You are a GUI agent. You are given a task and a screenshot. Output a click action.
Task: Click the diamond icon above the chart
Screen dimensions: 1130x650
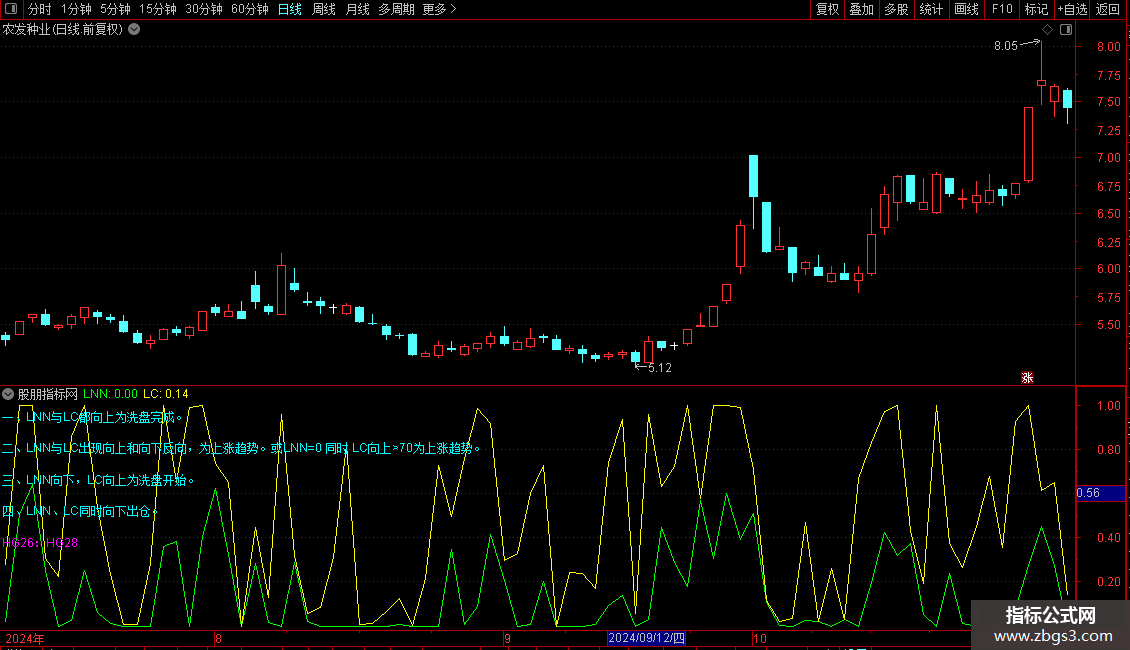click(x=1048, y=30)
